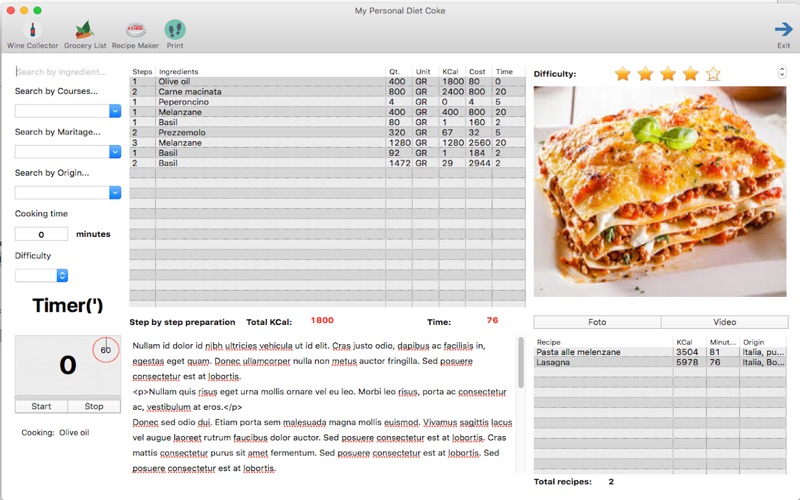Viewport: 800px width, 500px height.
Task: Click the preparation text scrollbar
Action: pyautogui.click(x=520, y=362)
